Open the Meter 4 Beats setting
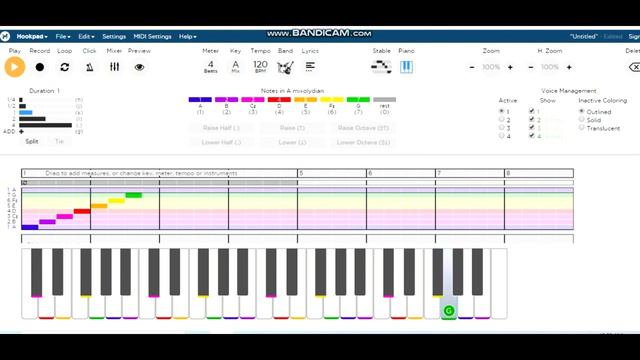Viewport: 640px width, 360px height. tap(211, 67)
